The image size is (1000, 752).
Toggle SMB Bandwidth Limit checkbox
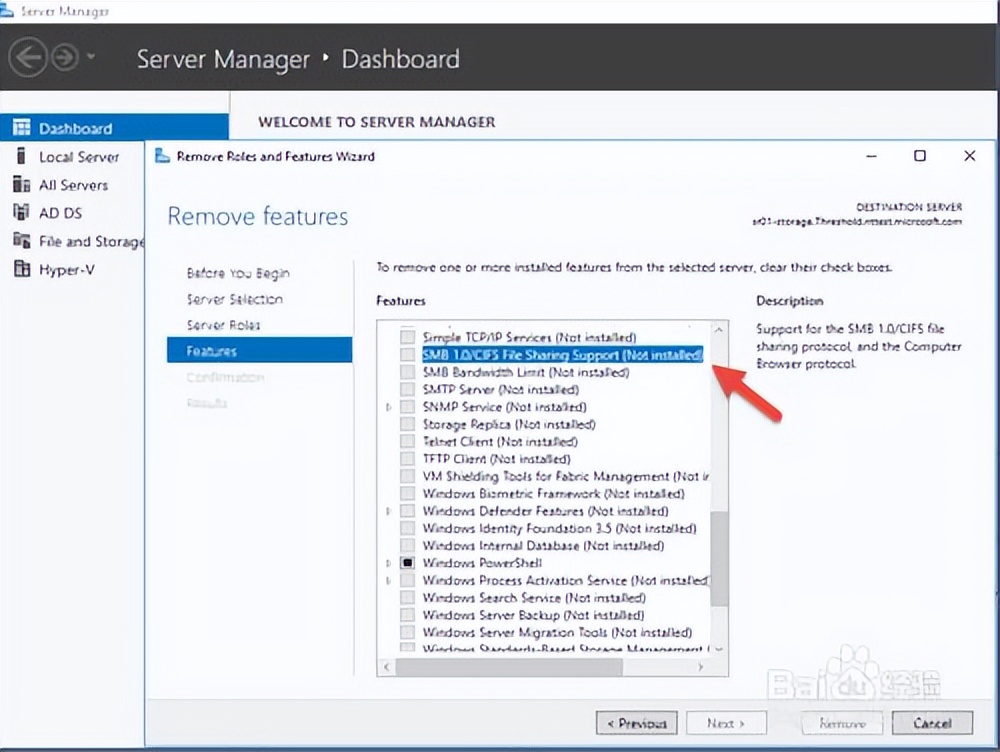tap(408, 371)
